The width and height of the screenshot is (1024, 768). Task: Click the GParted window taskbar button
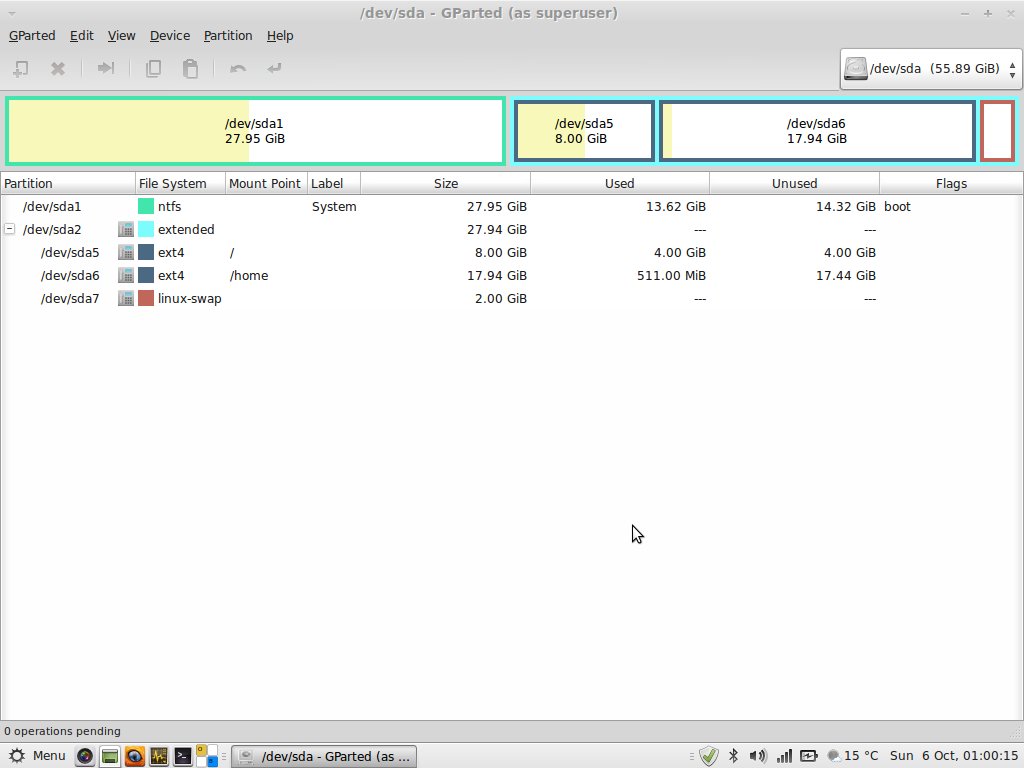point(324,756)
